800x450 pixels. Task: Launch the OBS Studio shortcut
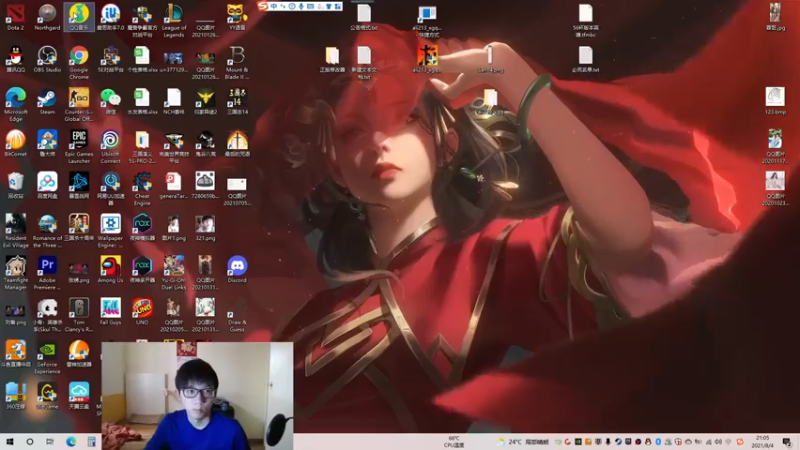[47, 59]
